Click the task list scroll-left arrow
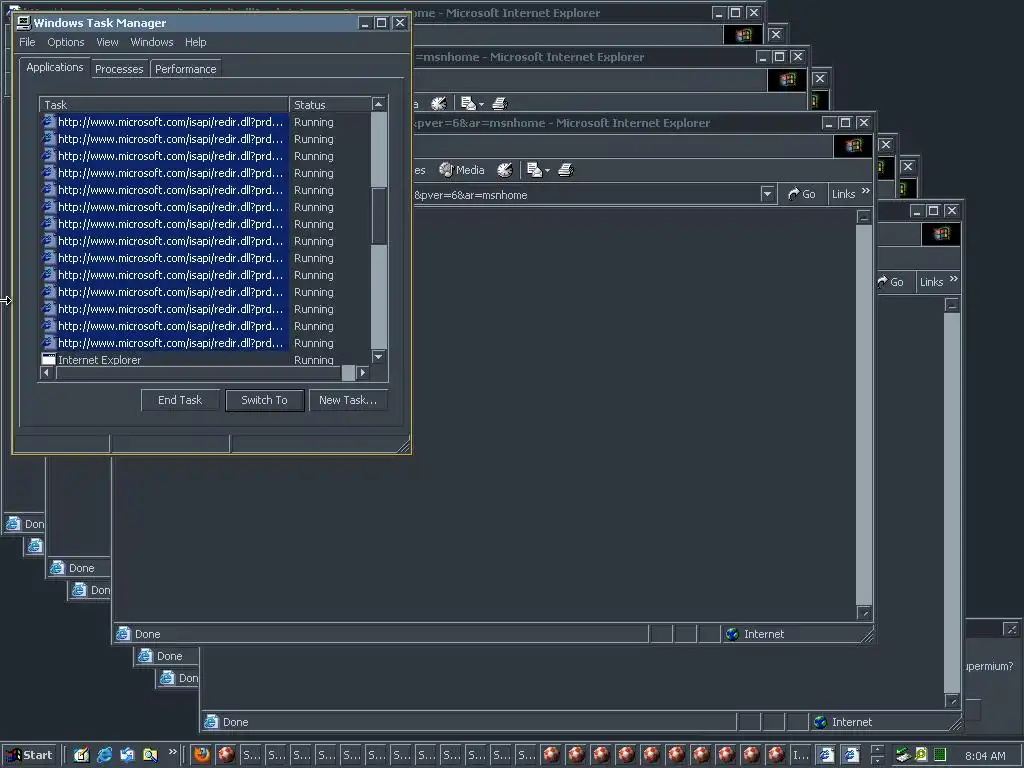 pyautogui.click(x=46, y=372)
